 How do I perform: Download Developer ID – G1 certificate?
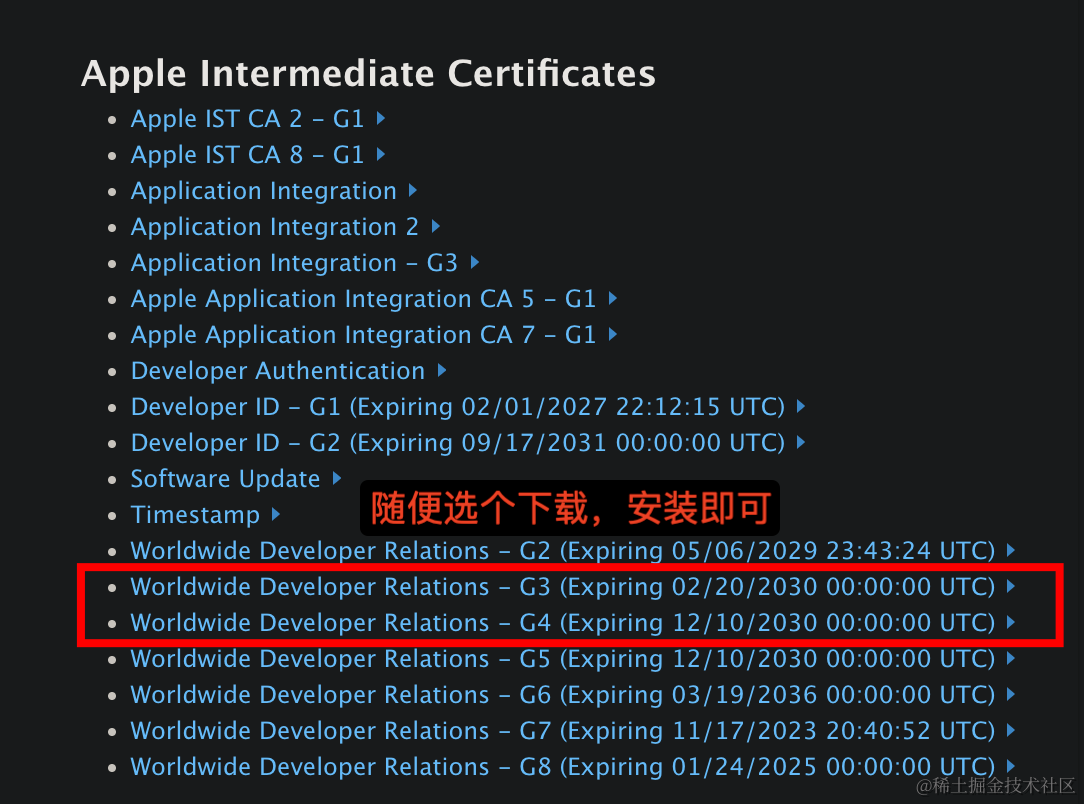(458, 406)
